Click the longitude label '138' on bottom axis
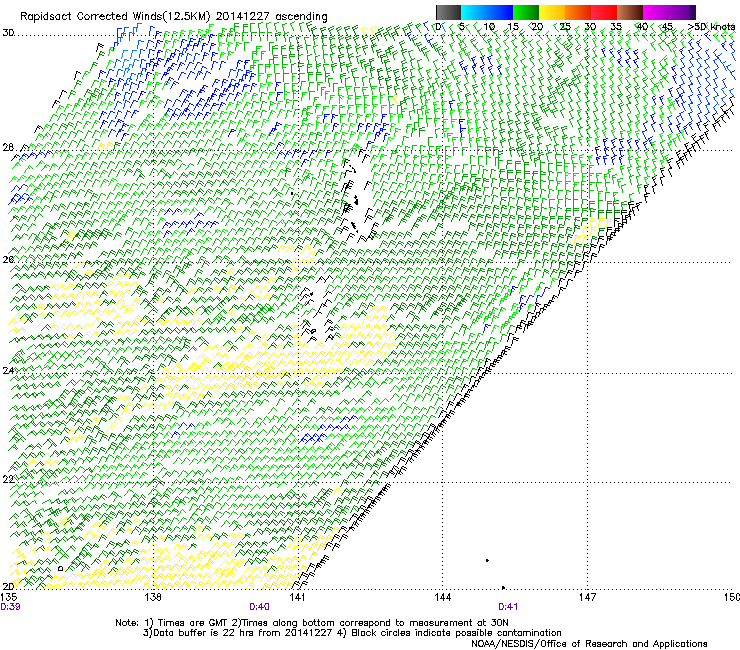740x650 pixels. (x=153, y=598)
